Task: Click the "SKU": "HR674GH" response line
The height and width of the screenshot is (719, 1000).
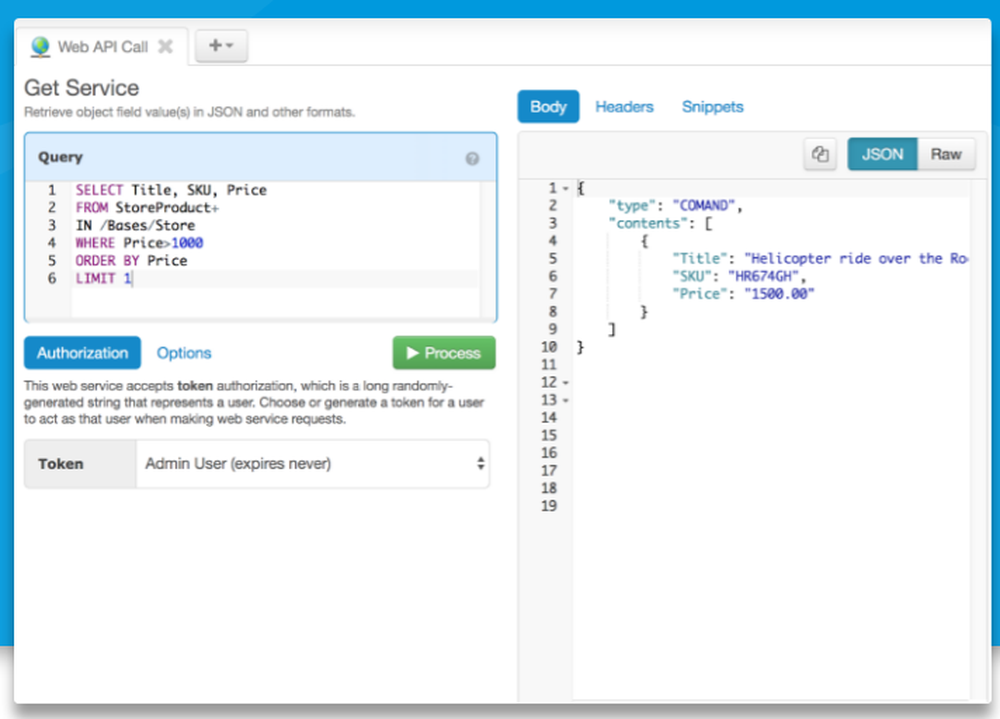Action: [739, 276]
